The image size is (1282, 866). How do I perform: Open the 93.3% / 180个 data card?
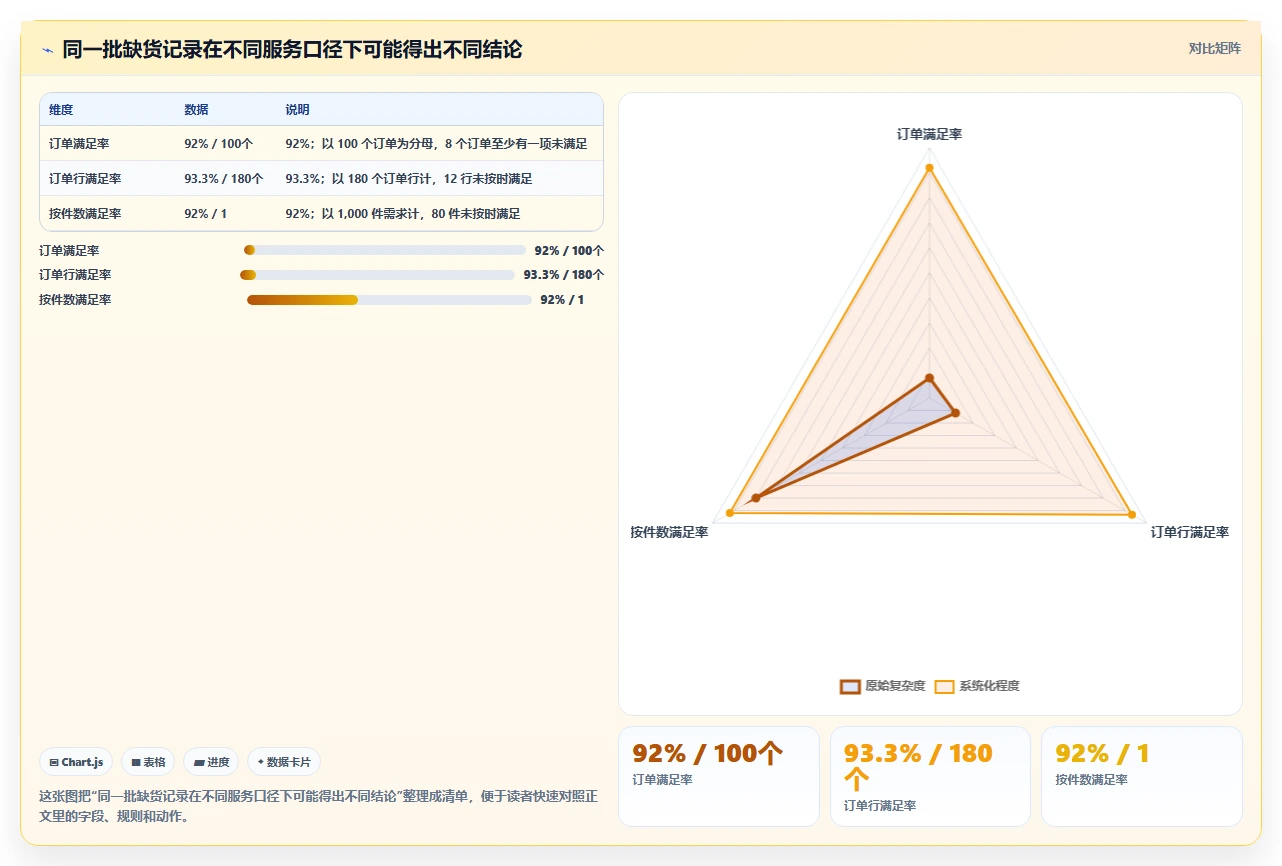point(930,776)
